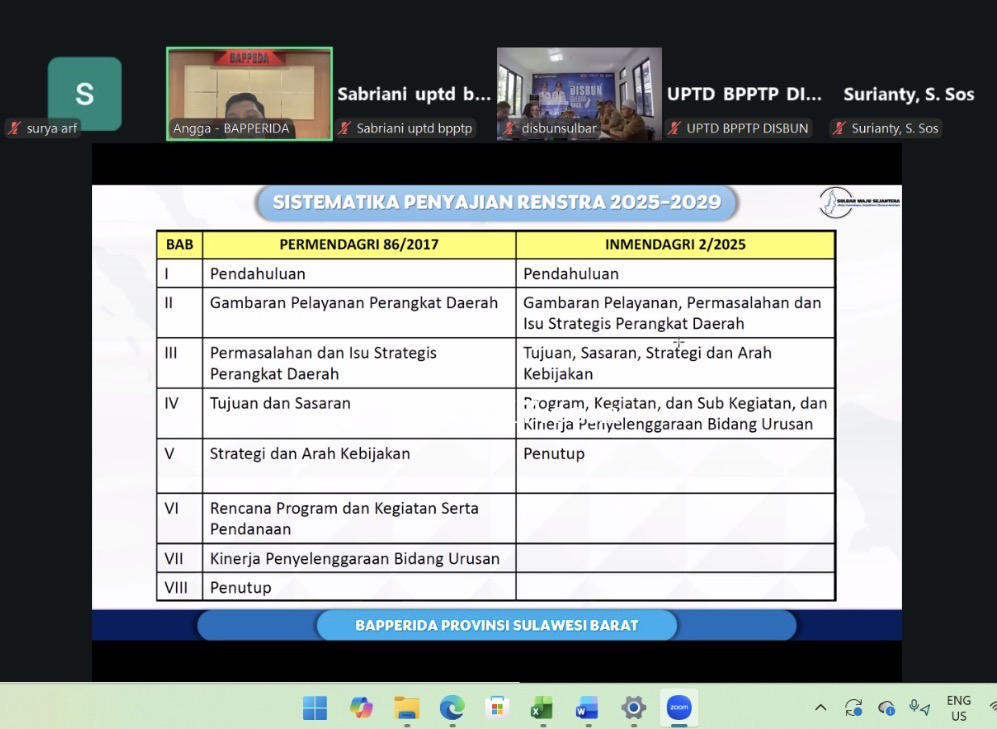Screen dimensions: 997x729
Task: Click the BAPPERIDA PROVINSI SULAWESI BARAT banner
Action: [x=497, y=625]
